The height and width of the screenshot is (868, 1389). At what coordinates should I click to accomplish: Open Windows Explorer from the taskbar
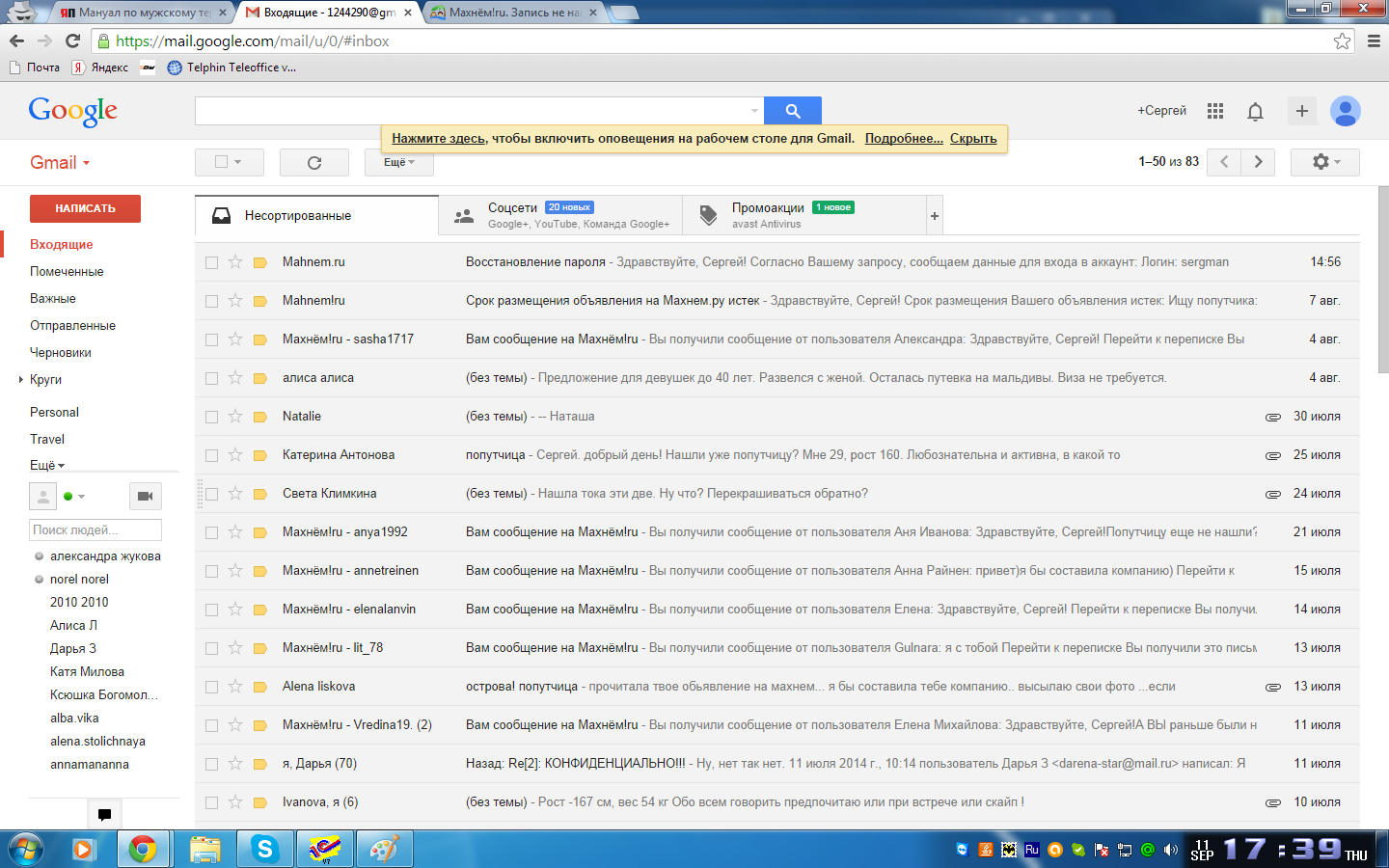205,849
